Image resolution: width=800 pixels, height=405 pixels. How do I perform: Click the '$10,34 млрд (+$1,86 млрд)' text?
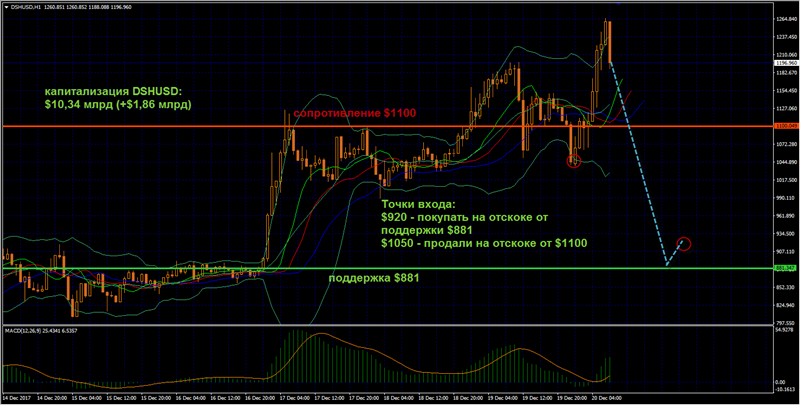(x=118, y=104)
